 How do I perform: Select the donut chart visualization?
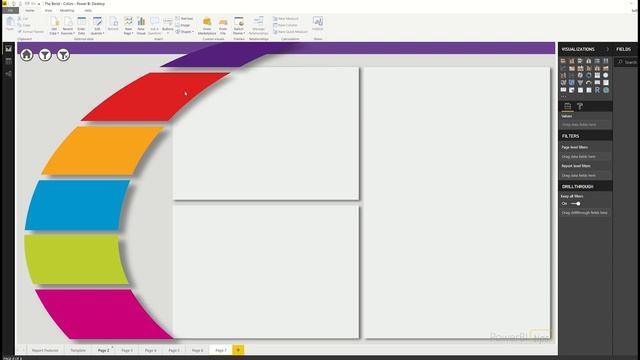point(589,75)
